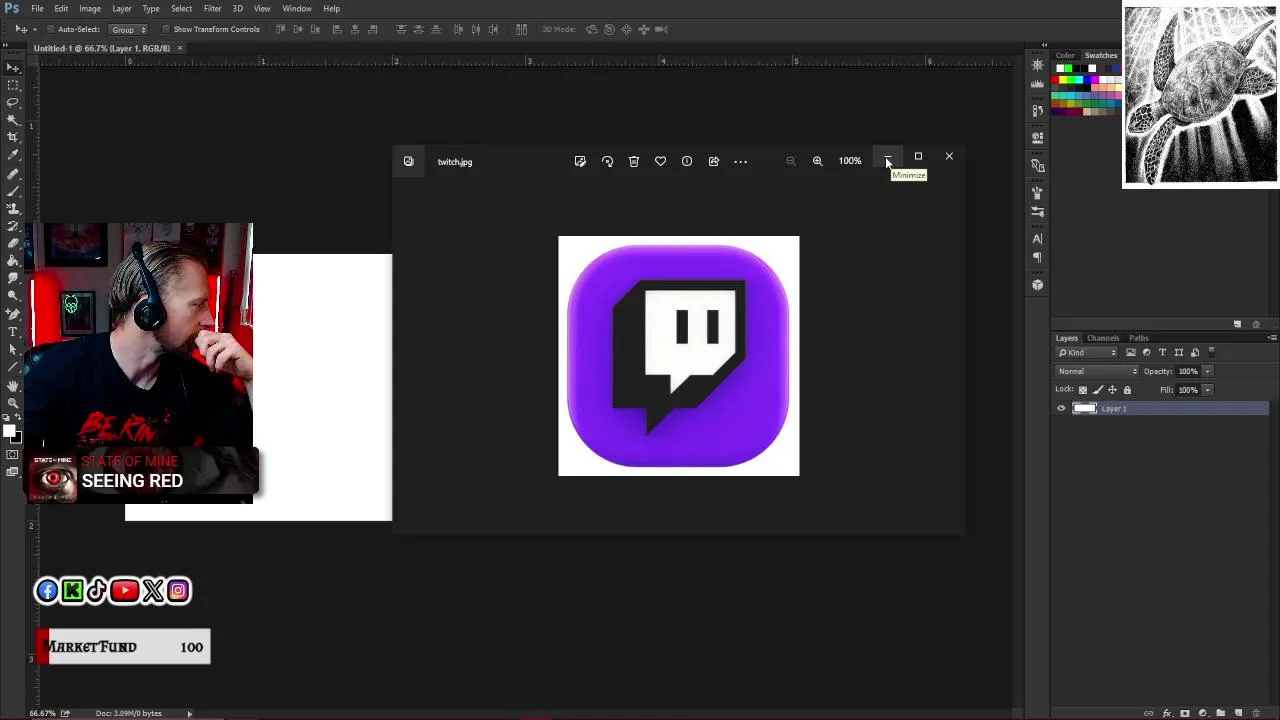Select the Hand tool
This screenshot has width=1280, height=720.
tap(13, 385)
